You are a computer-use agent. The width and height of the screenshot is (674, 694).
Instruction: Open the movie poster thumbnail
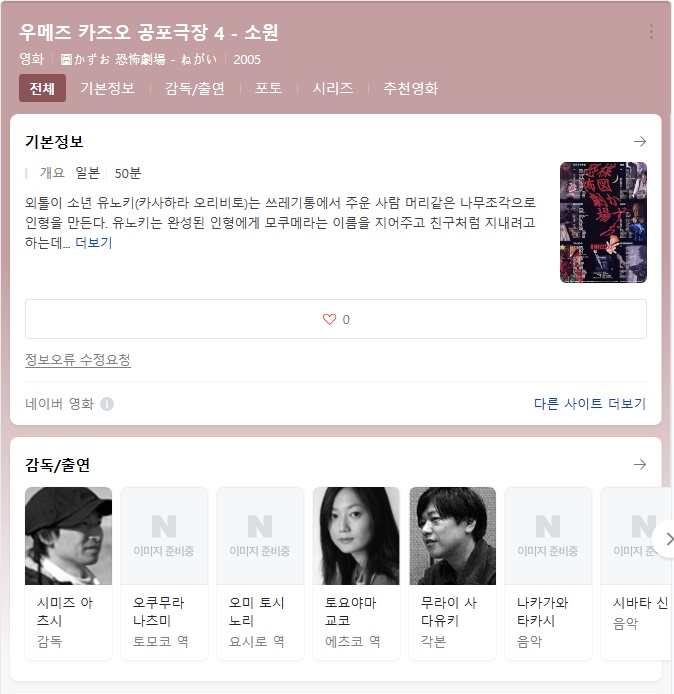pos(603,222)
